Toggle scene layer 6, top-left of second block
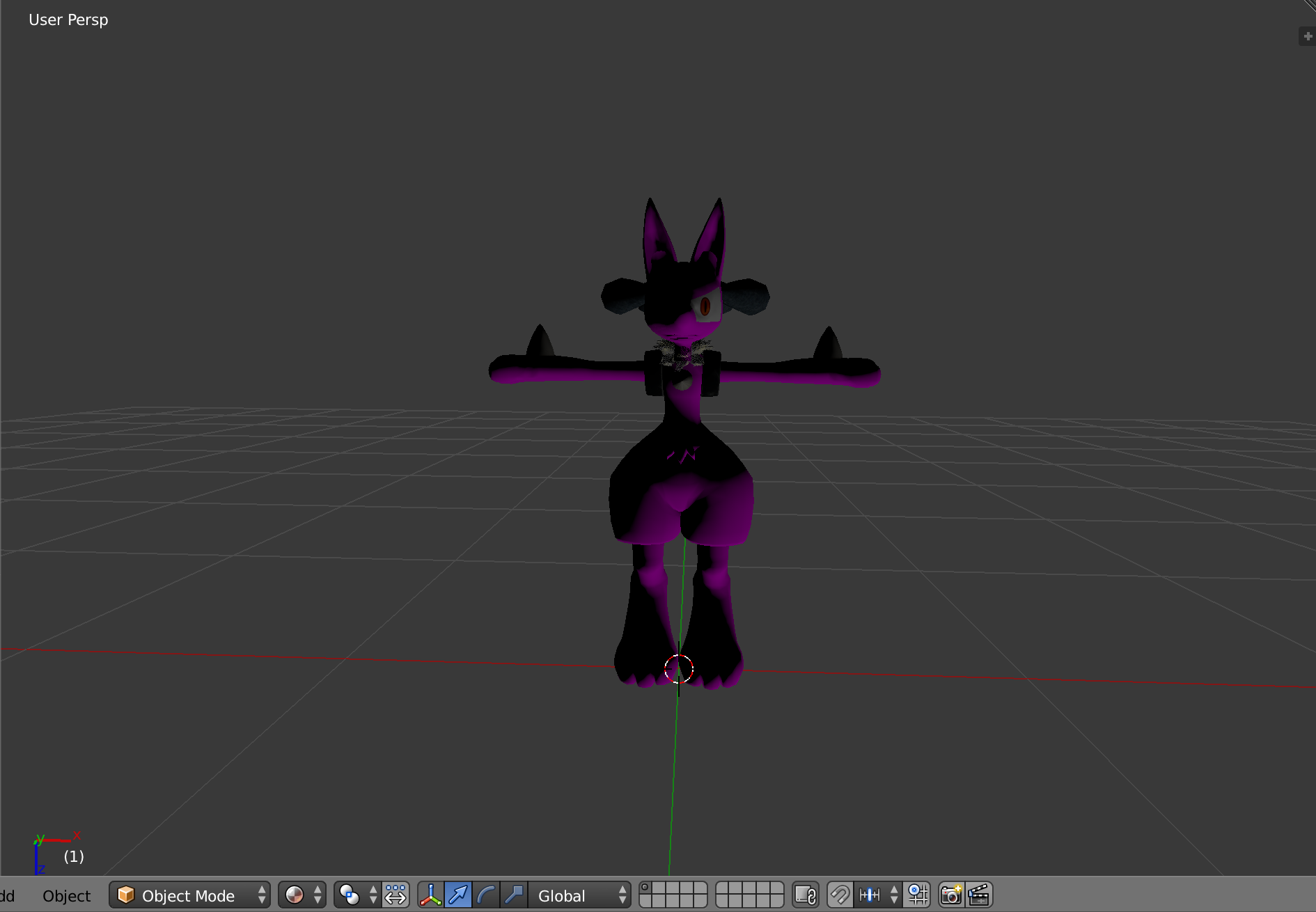 (723, 888)
